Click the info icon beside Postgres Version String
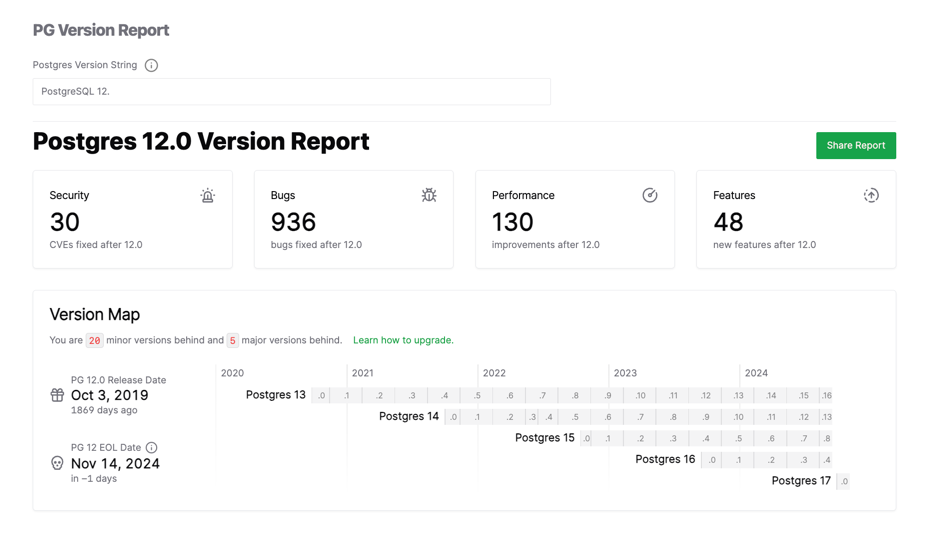Image resolution: width=947 pixels, height=534 pixels. pos(151,66)
